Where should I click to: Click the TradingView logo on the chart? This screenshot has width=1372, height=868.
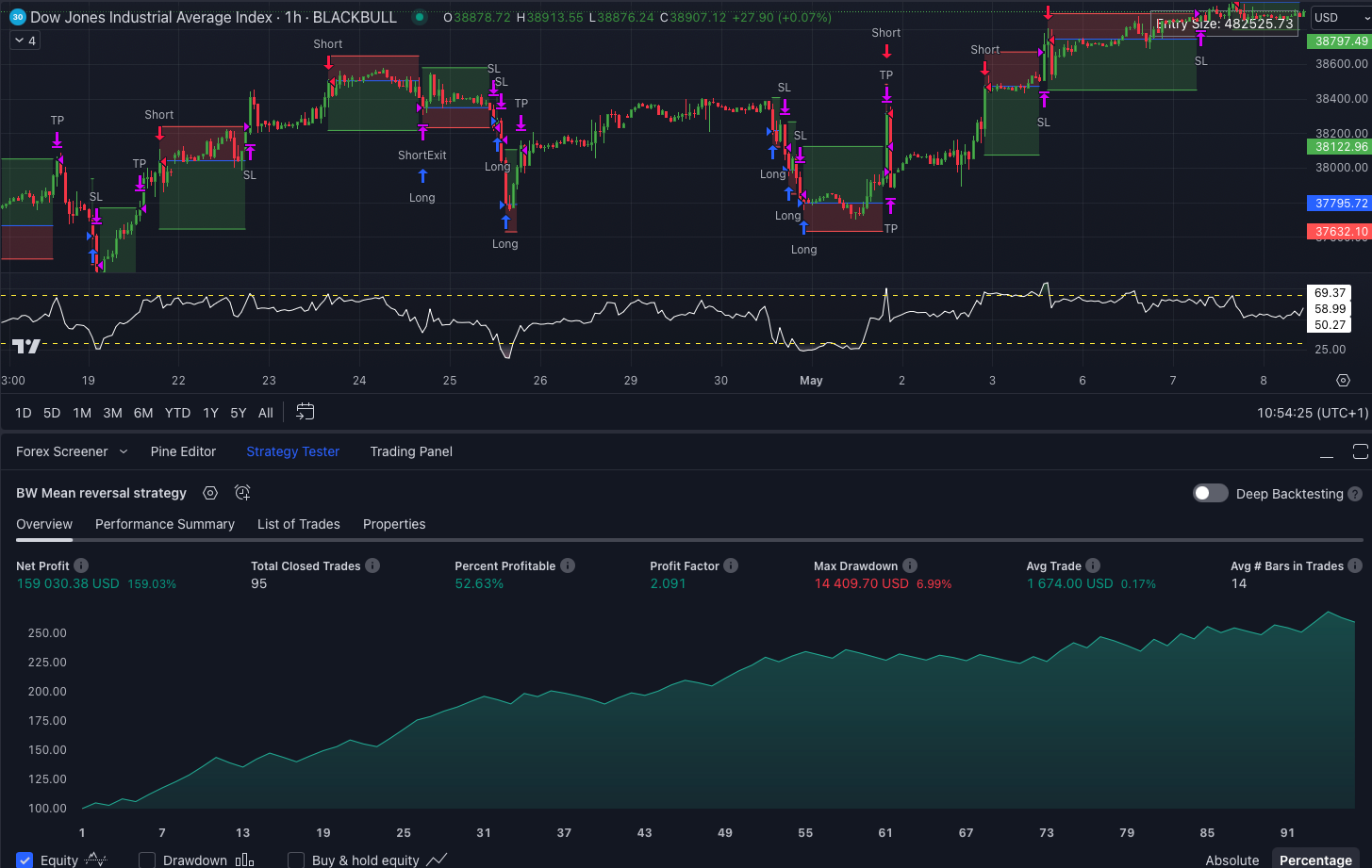point(26,346)
